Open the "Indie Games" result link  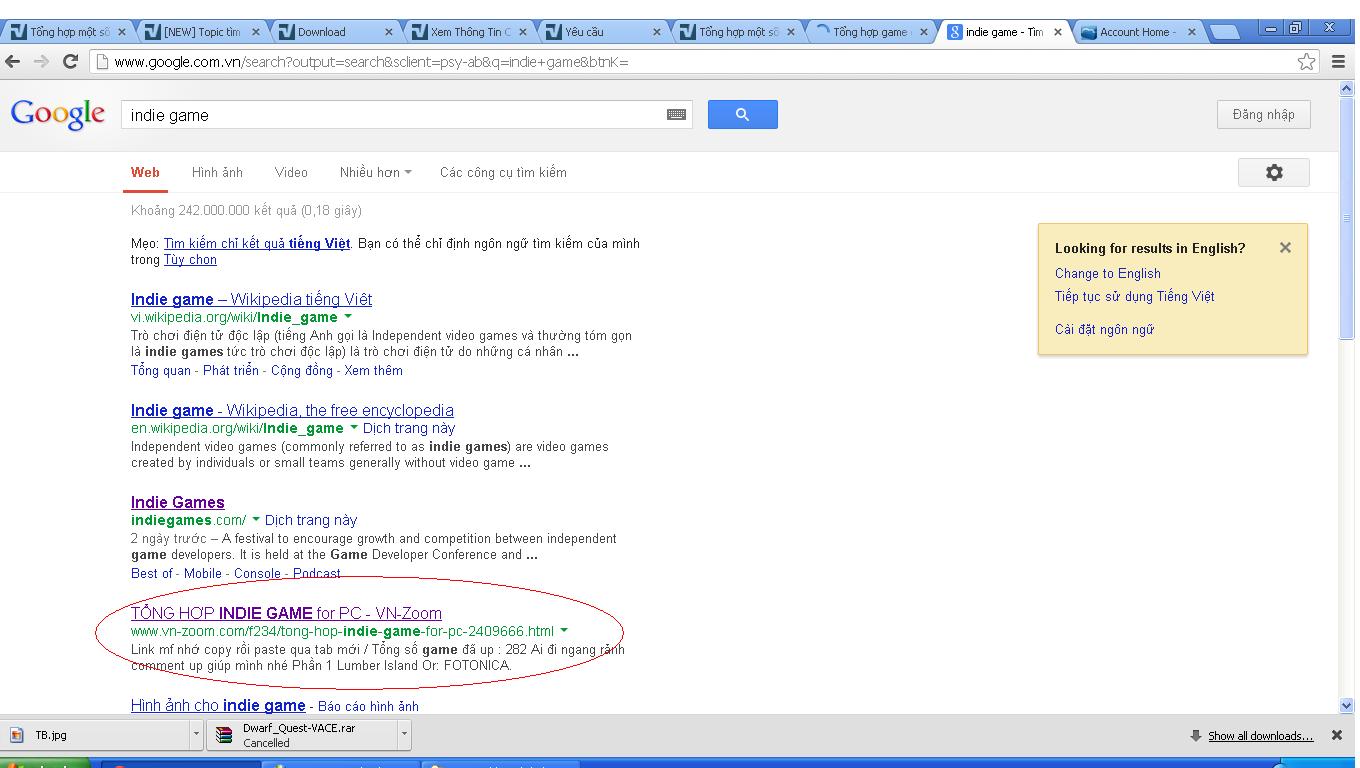click(x=177, y=502)
